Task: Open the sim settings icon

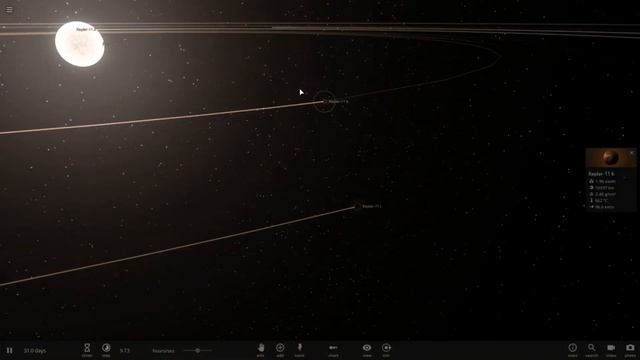Action: [x=386, y=350]
